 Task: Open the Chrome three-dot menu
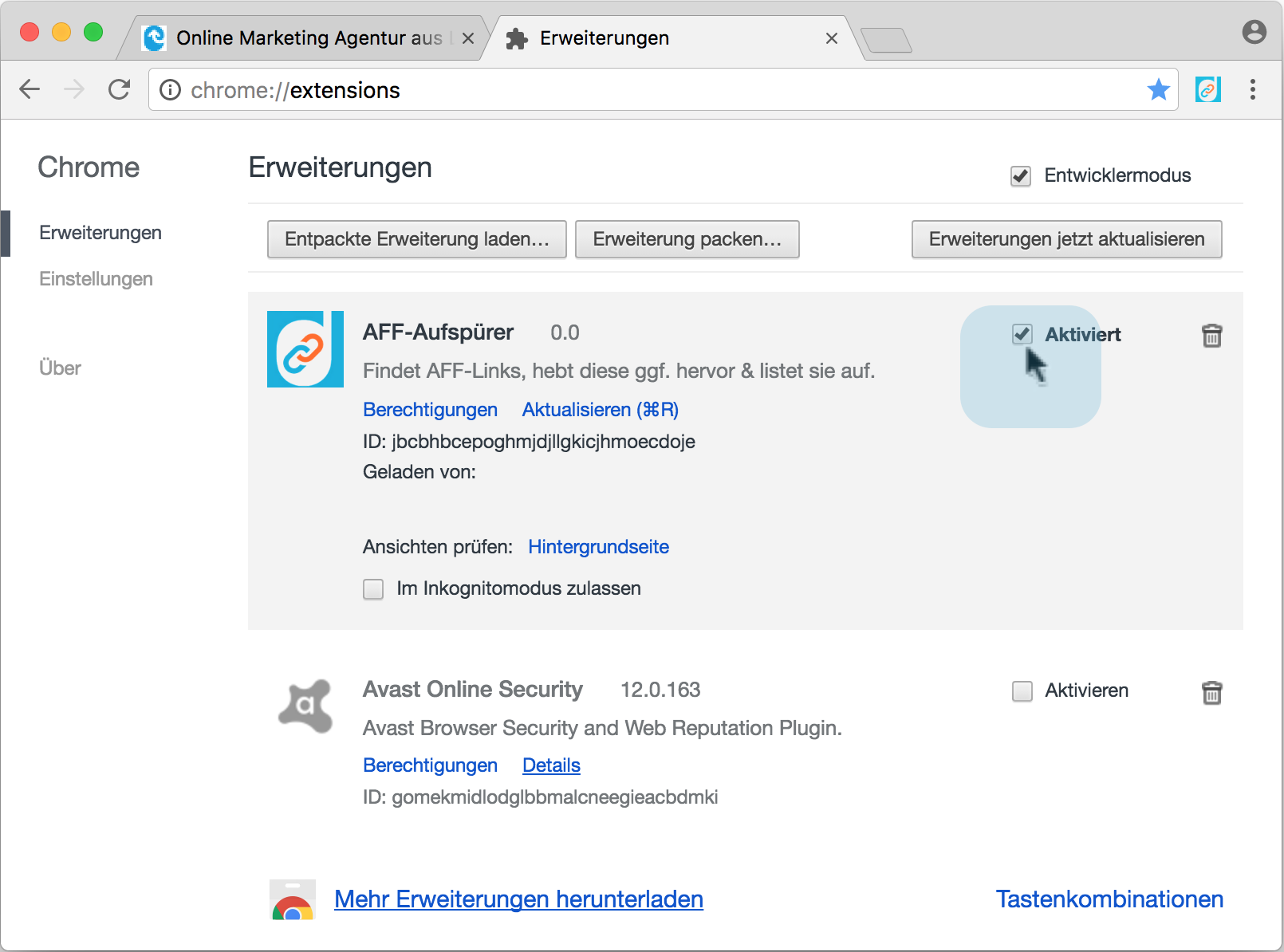click(1252, 89)
